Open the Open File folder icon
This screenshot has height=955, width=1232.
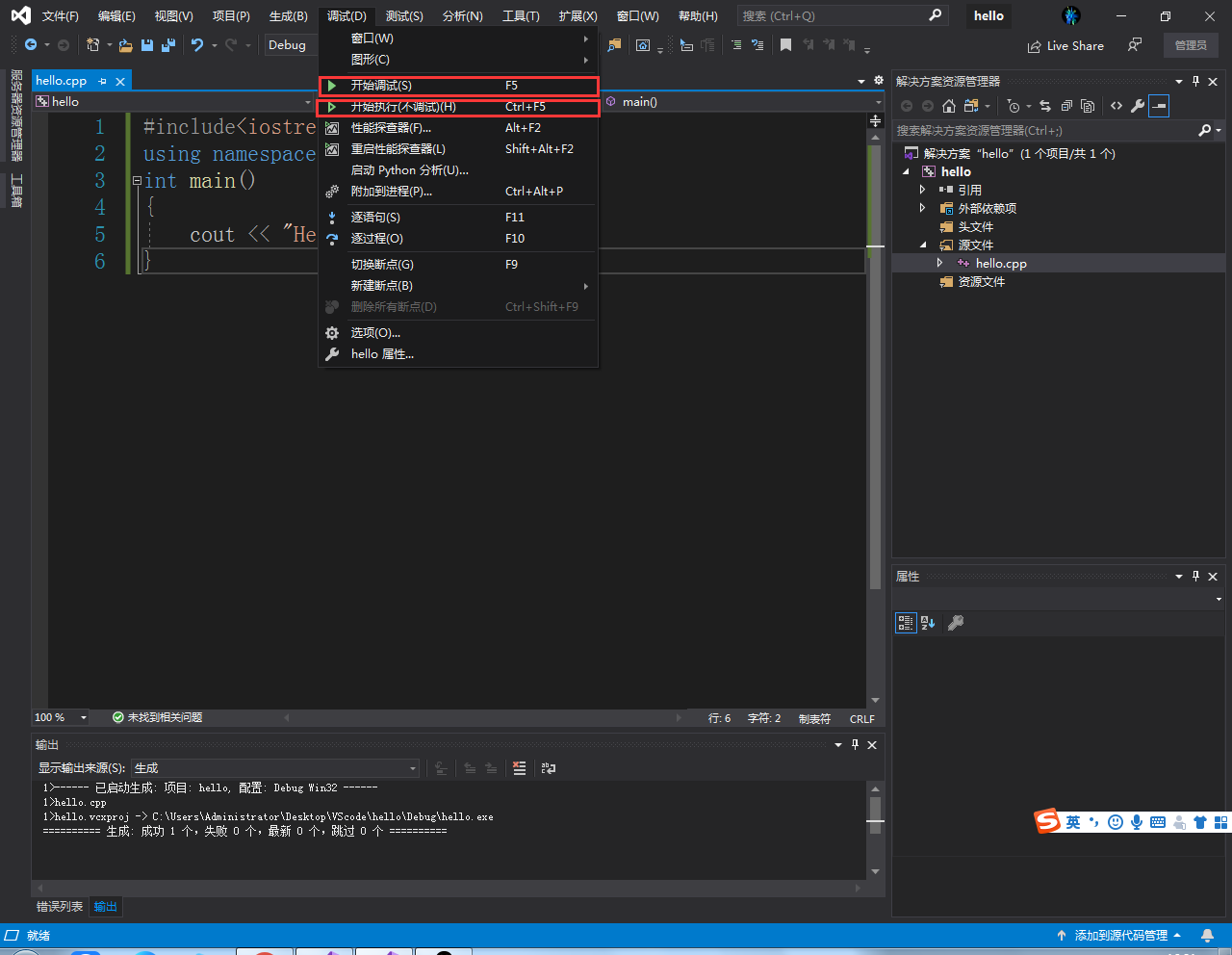click(125, 44)
